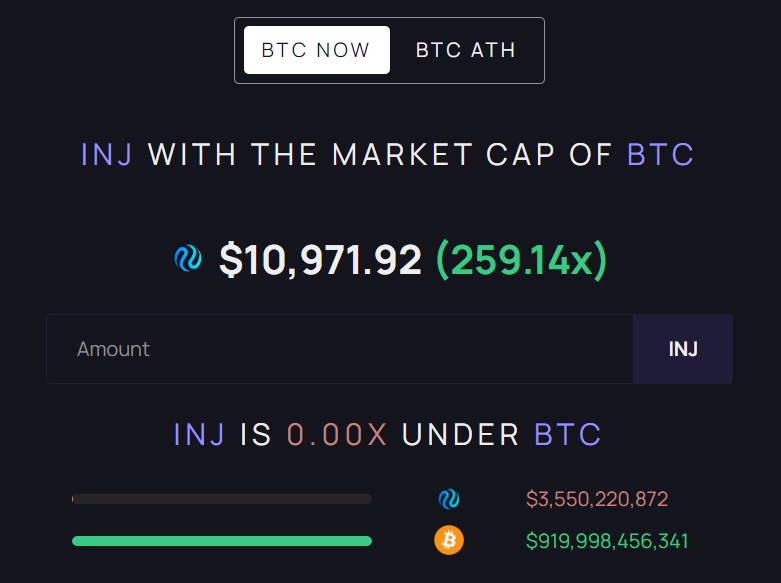Viewport: 781px width, 583px height.
Task: Click BTC in the 'UNDER BTC' heading
Action: point(568,434)
